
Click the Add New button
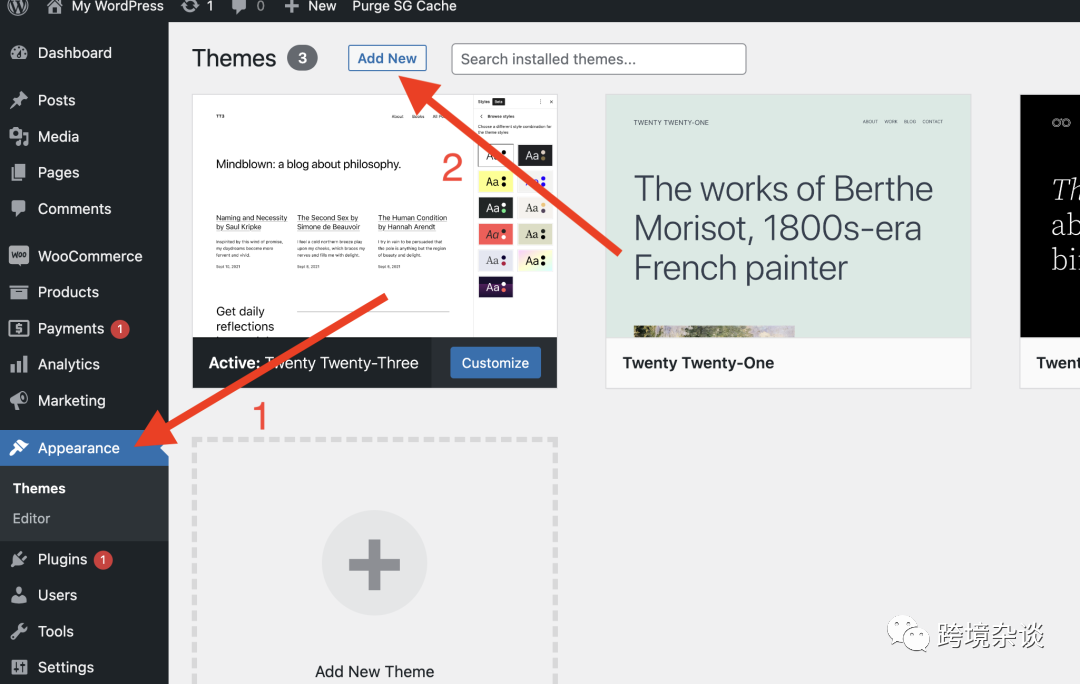pyautogui.click(x=387, y=58)
